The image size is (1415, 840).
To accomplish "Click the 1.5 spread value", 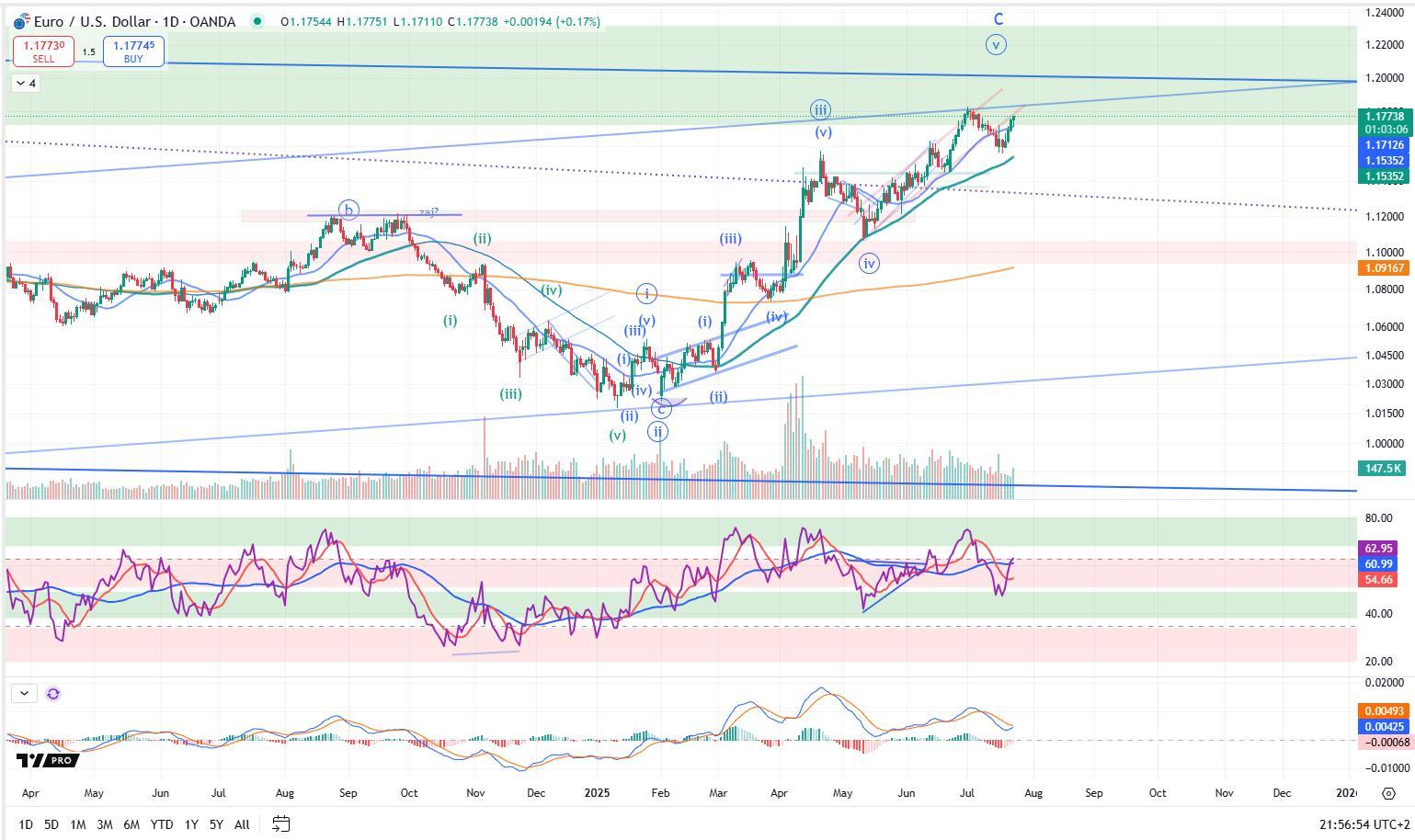I will click(x=88, y=51).
